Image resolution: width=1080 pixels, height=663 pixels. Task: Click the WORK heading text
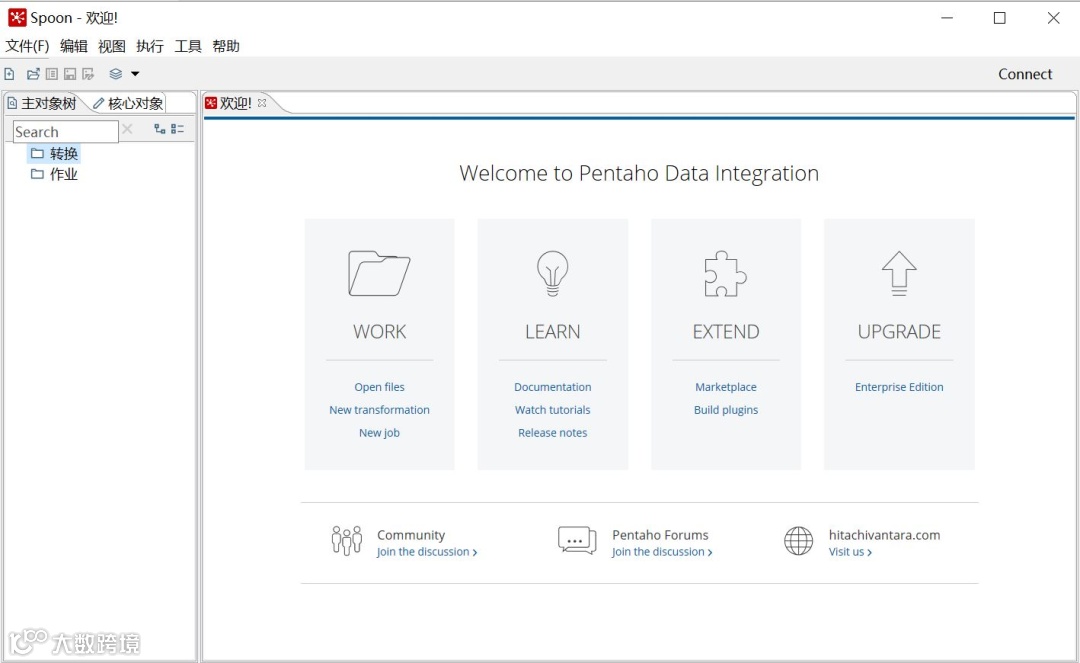(380, 332)
